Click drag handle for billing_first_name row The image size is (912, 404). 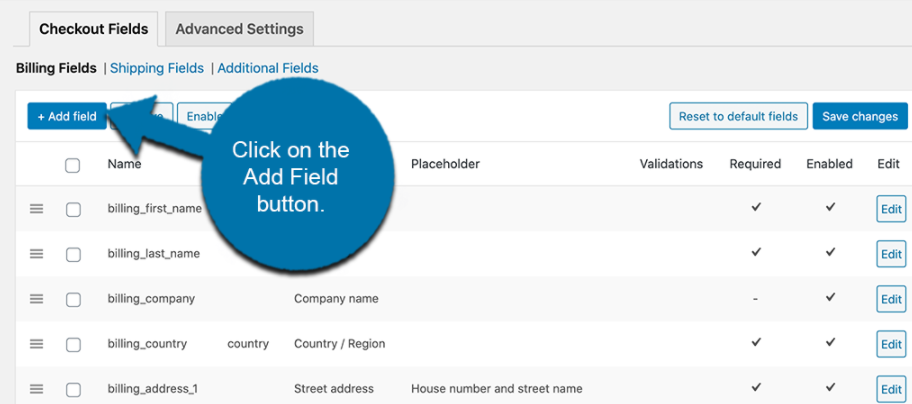(37, 209)
